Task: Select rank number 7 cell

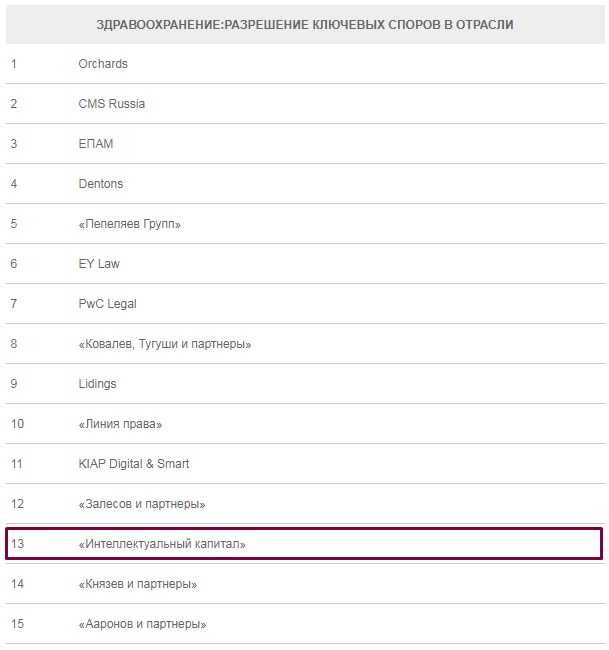Action: coord(14,304)
